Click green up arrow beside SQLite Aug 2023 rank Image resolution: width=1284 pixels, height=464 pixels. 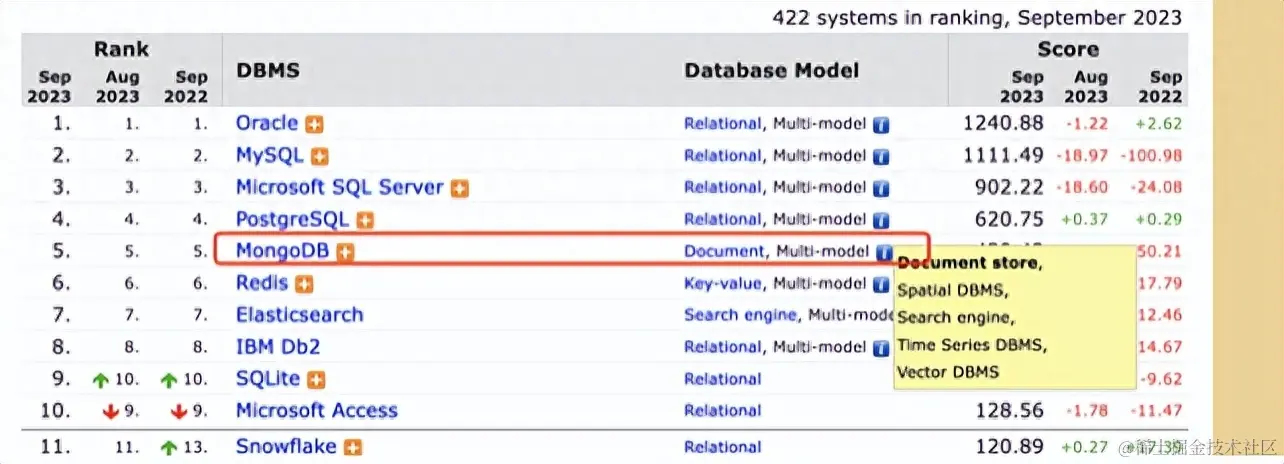pyautogui.click(x=100, y=380)
